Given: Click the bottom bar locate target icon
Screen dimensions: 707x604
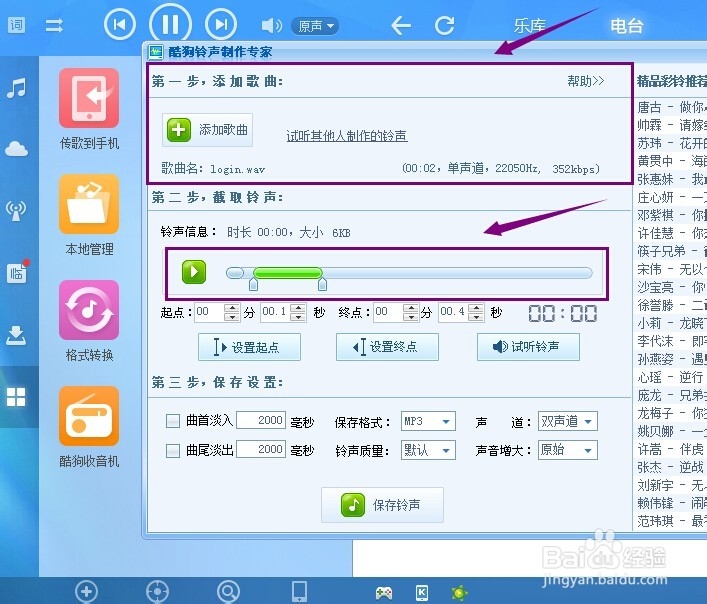Looking at the screenshot, I should [x=157, y=592].
